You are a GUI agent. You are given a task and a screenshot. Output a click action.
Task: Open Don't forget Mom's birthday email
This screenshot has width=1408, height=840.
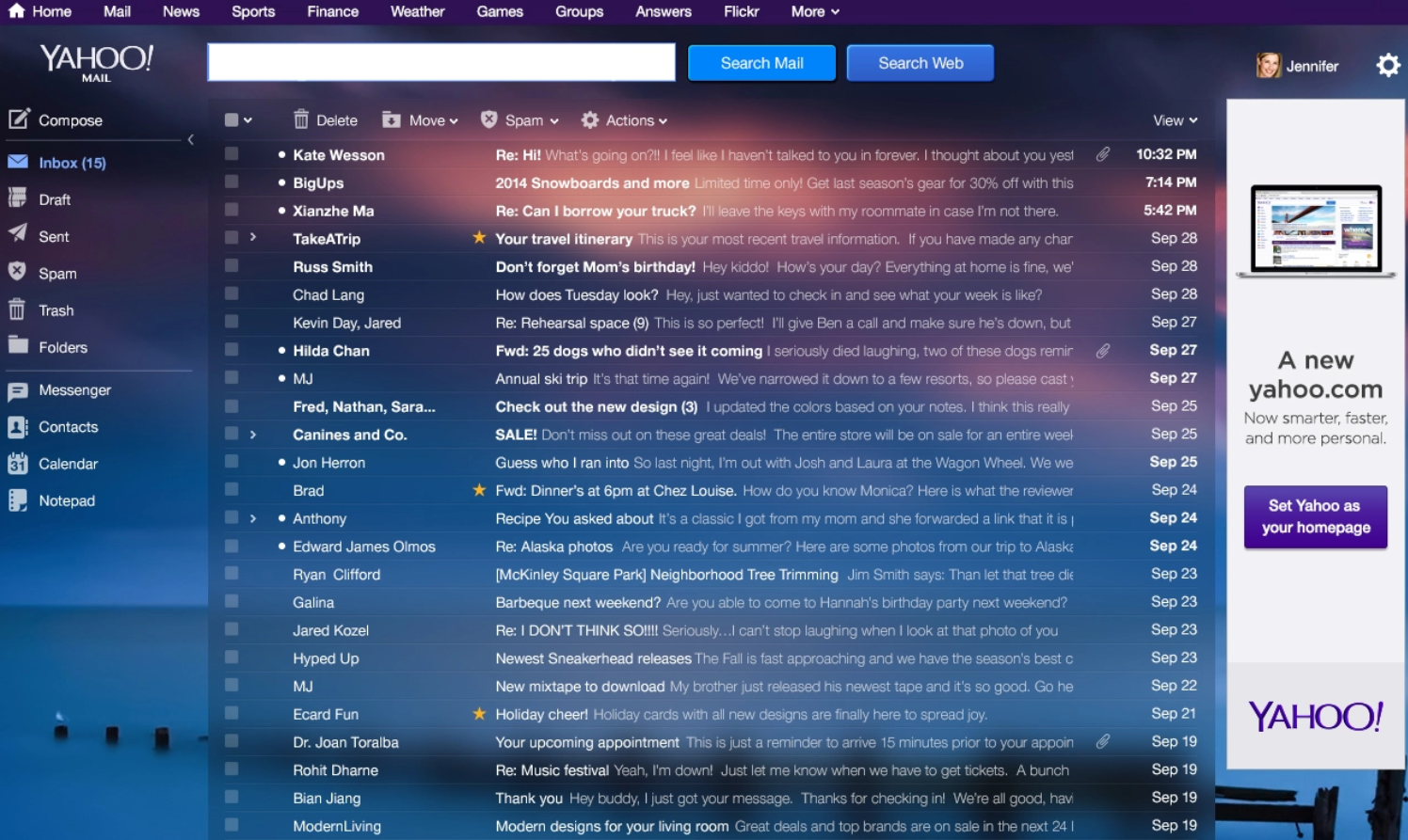point(596,267)
